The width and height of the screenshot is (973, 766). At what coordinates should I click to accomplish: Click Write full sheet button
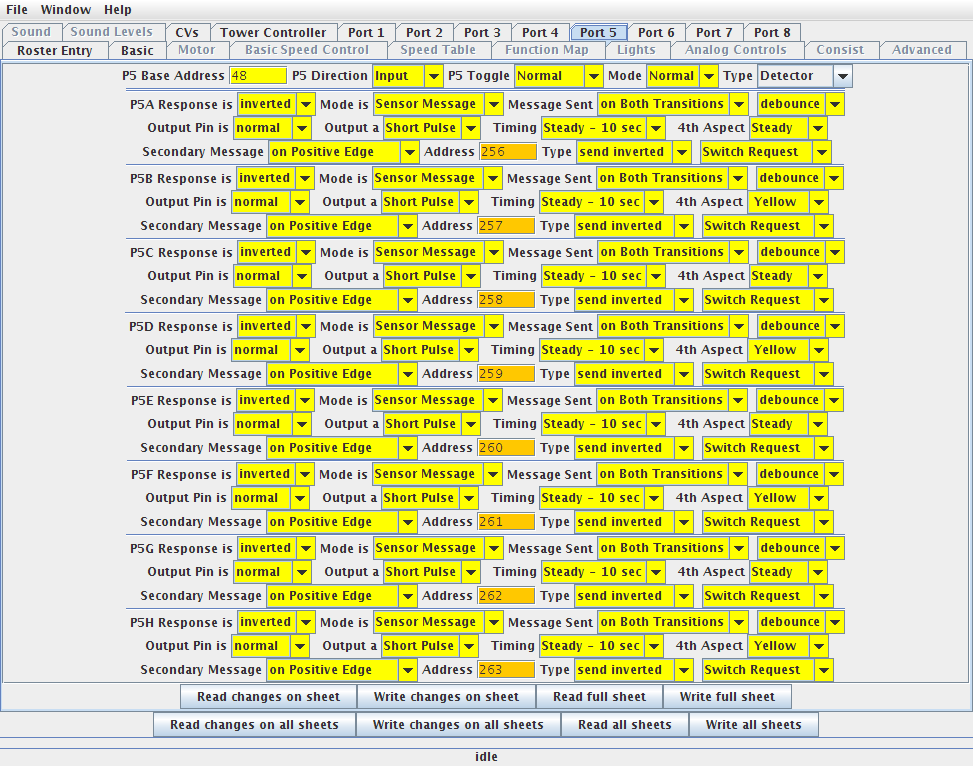(727, 697)
